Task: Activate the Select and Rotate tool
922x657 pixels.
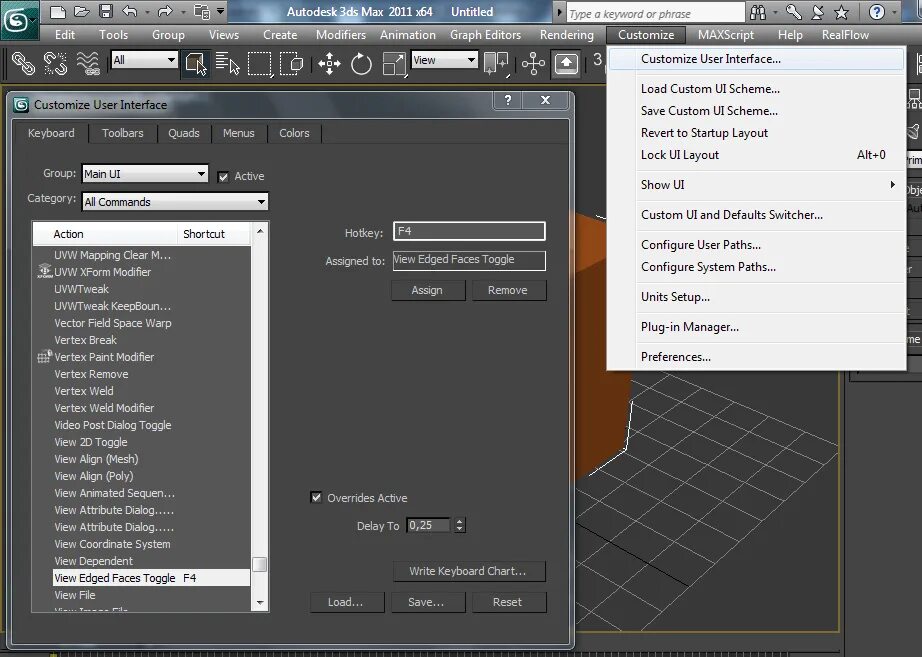Action: 361,64
